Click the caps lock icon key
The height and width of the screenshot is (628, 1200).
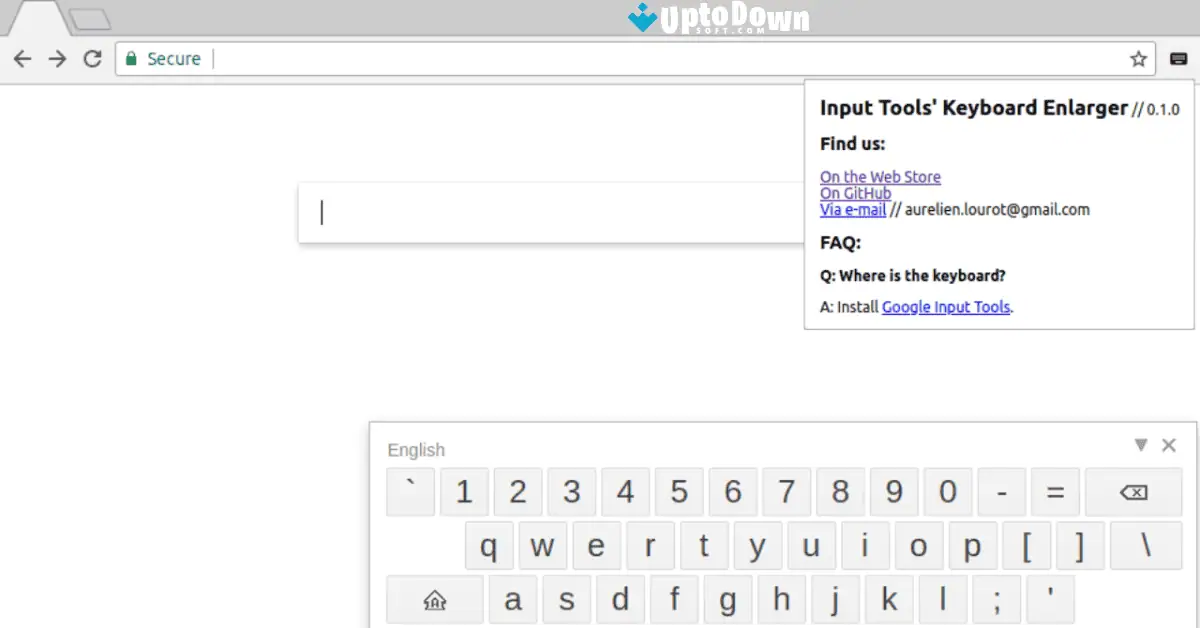(433, 599)
